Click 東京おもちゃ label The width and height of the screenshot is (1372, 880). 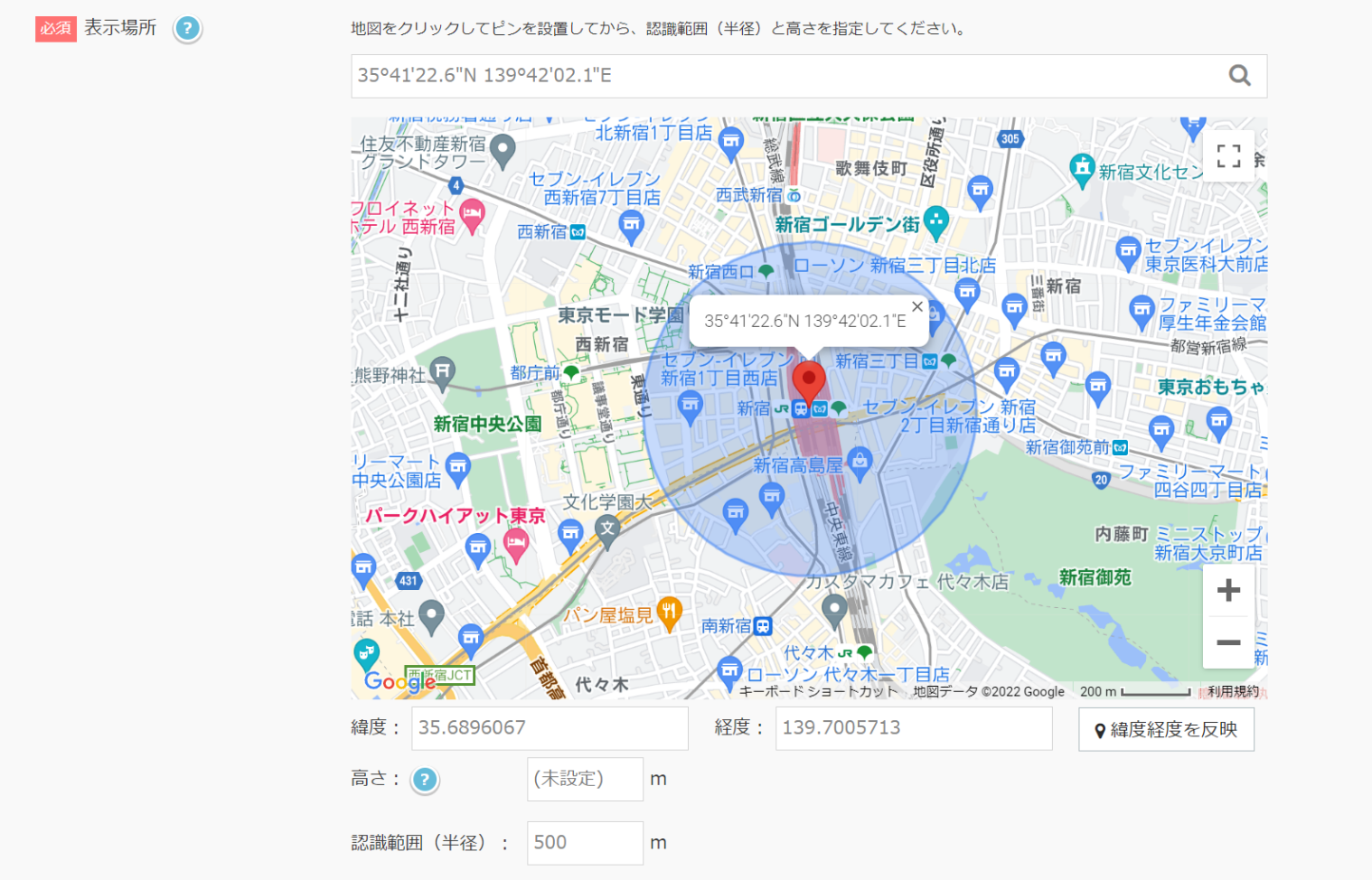(x=1211, y=387)
